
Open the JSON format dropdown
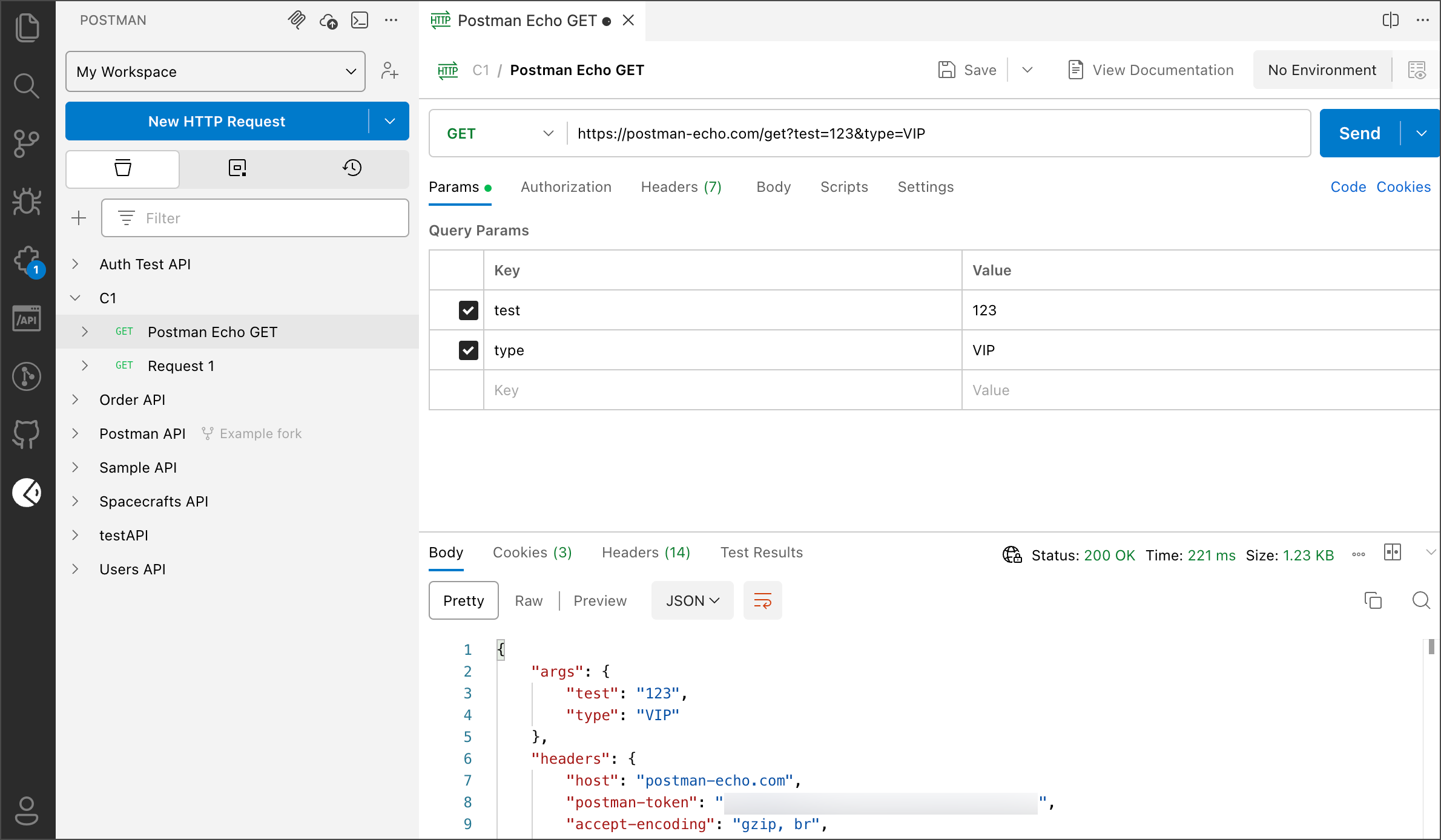tap(692, 600)
